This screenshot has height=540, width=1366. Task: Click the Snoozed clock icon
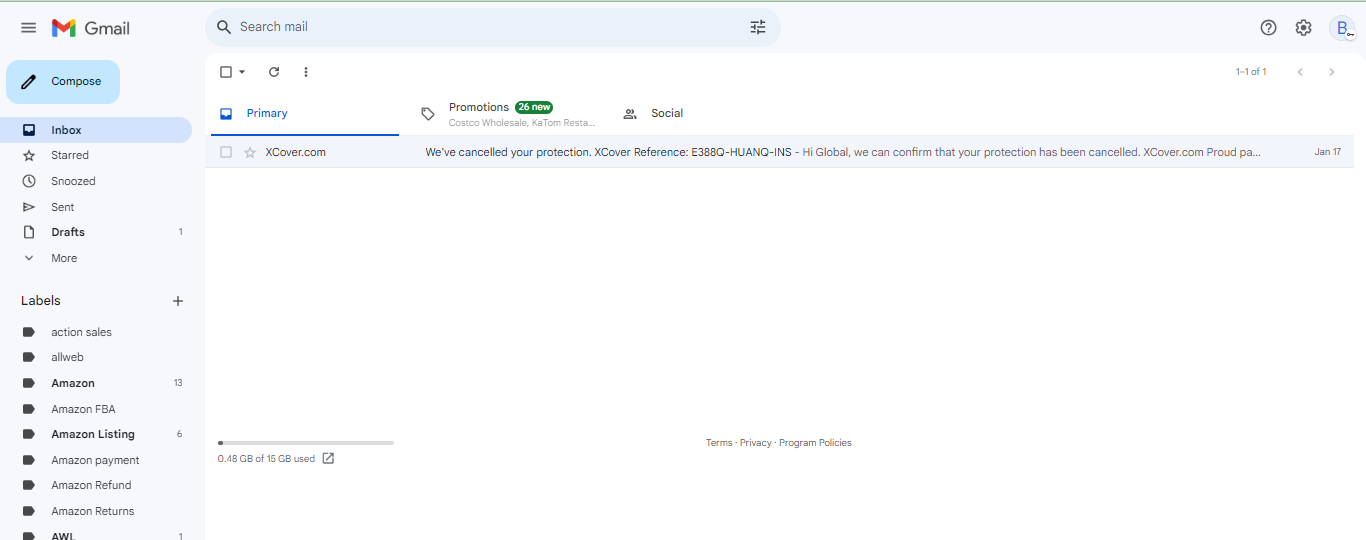pos(29,181)
